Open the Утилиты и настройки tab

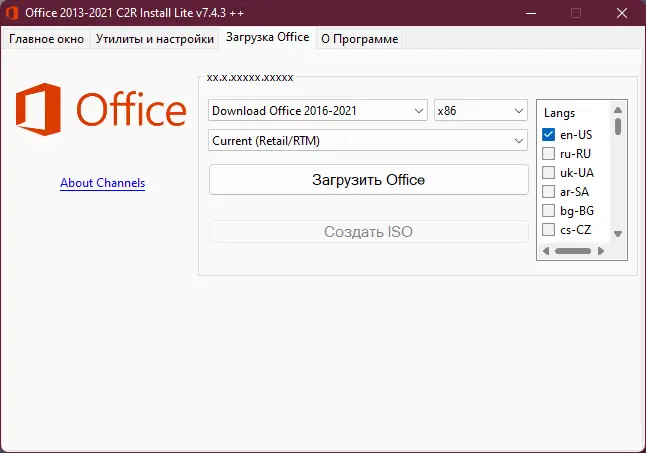[x=154, y=39]
